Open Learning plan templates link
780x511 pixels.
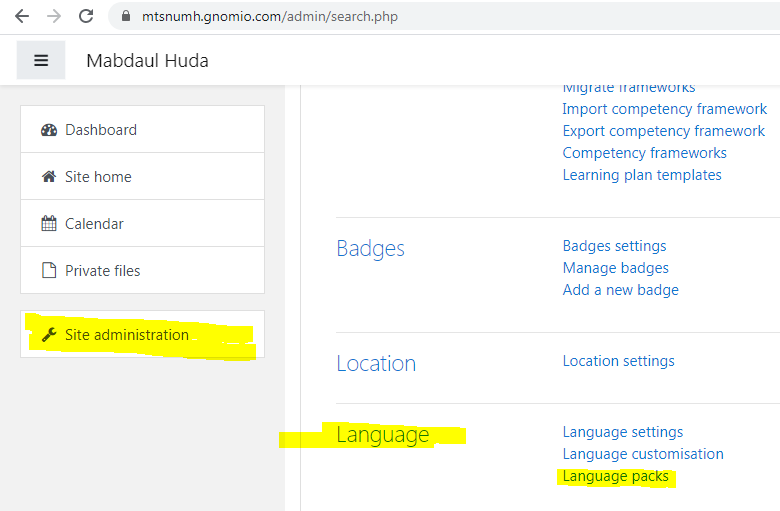pyautogui.click(x=642, y=175)
